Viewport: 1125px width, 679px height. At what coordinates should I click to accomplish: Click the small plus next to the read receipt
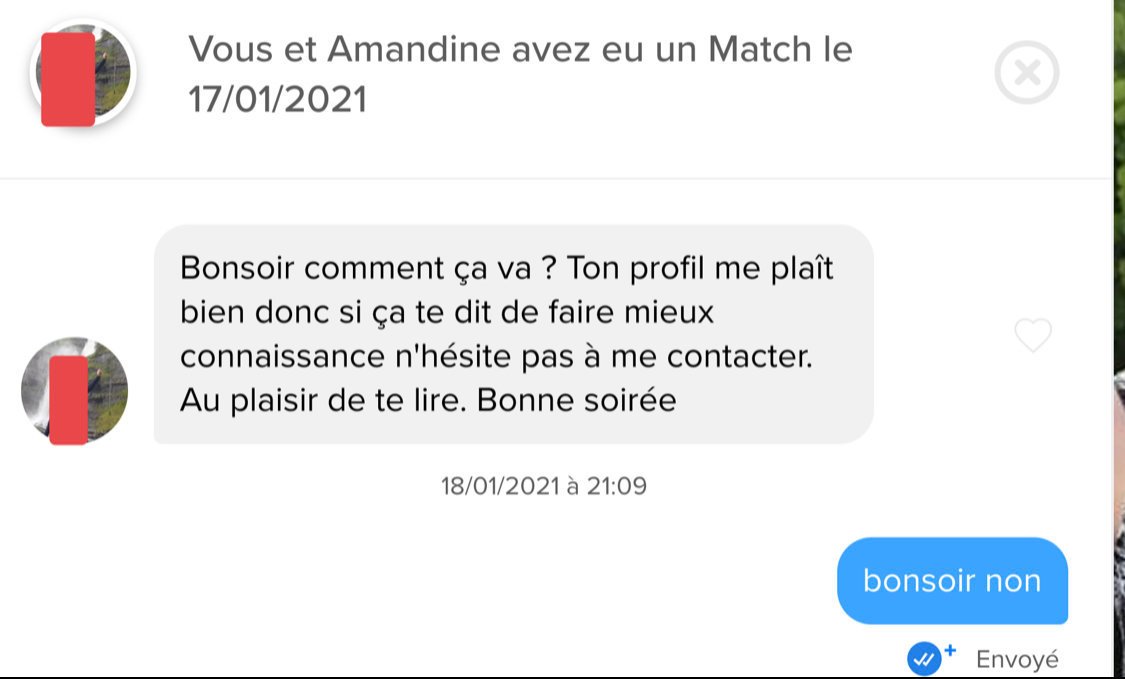(950, 650)
